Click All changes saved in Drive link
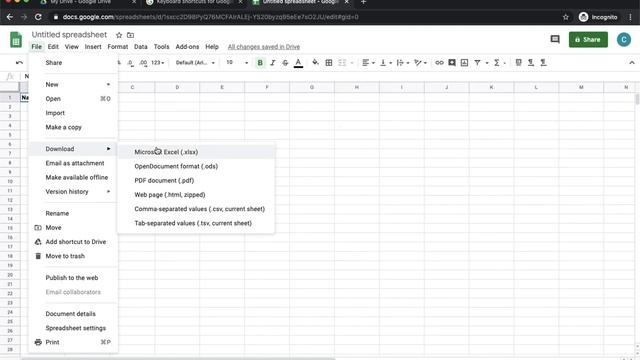Viewport: 640px width, 360px height. point(264,47)
